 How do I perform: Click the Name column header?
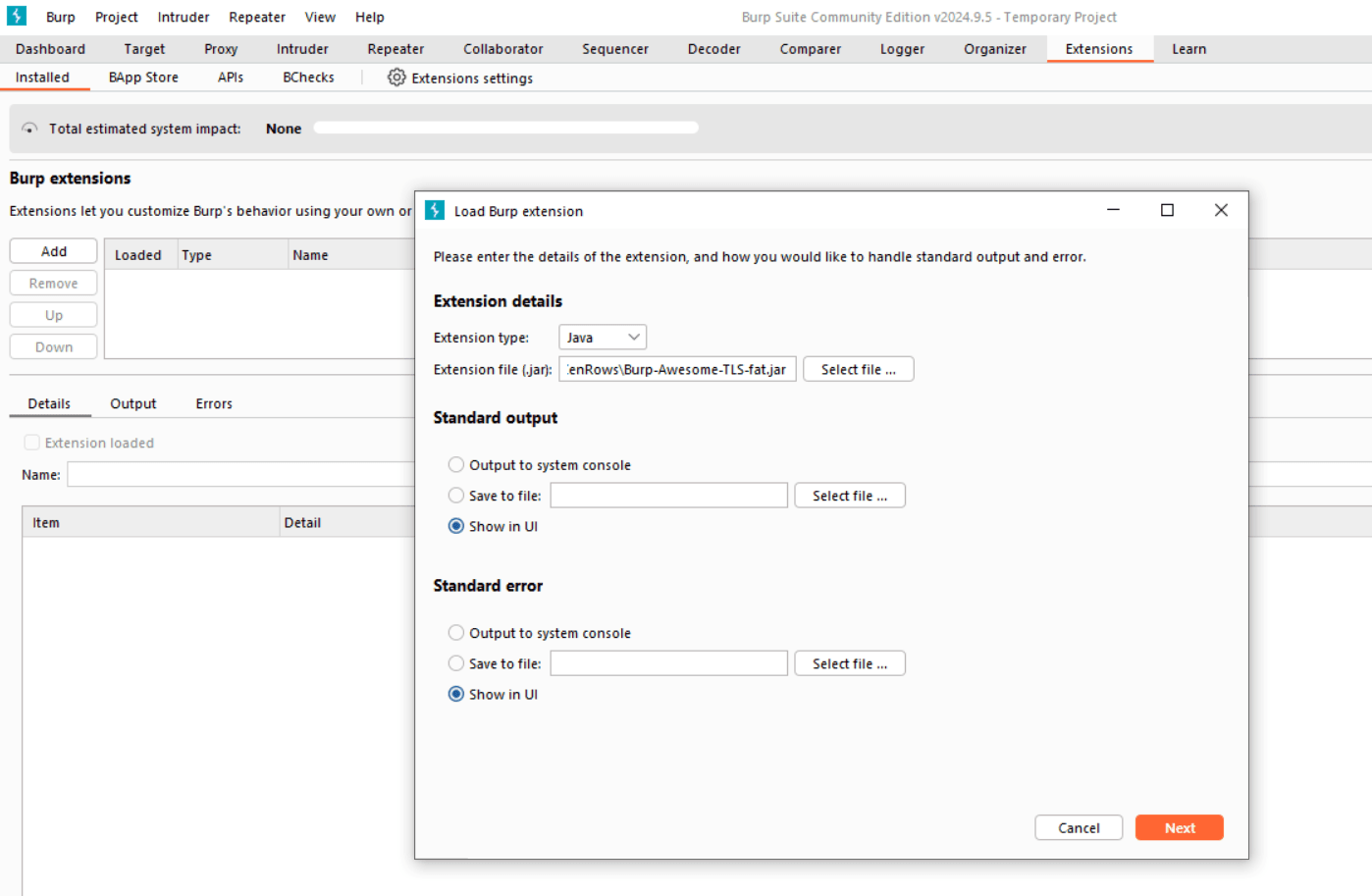[x=351, y=255]
